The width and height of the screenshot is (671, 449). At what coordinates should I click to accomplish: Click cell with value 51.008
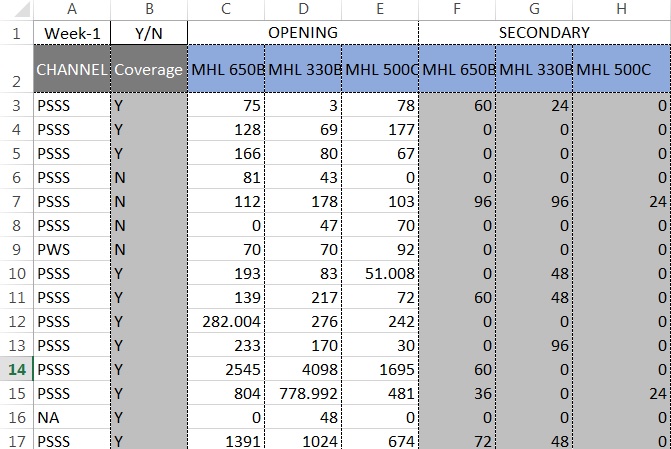(380, 273)
